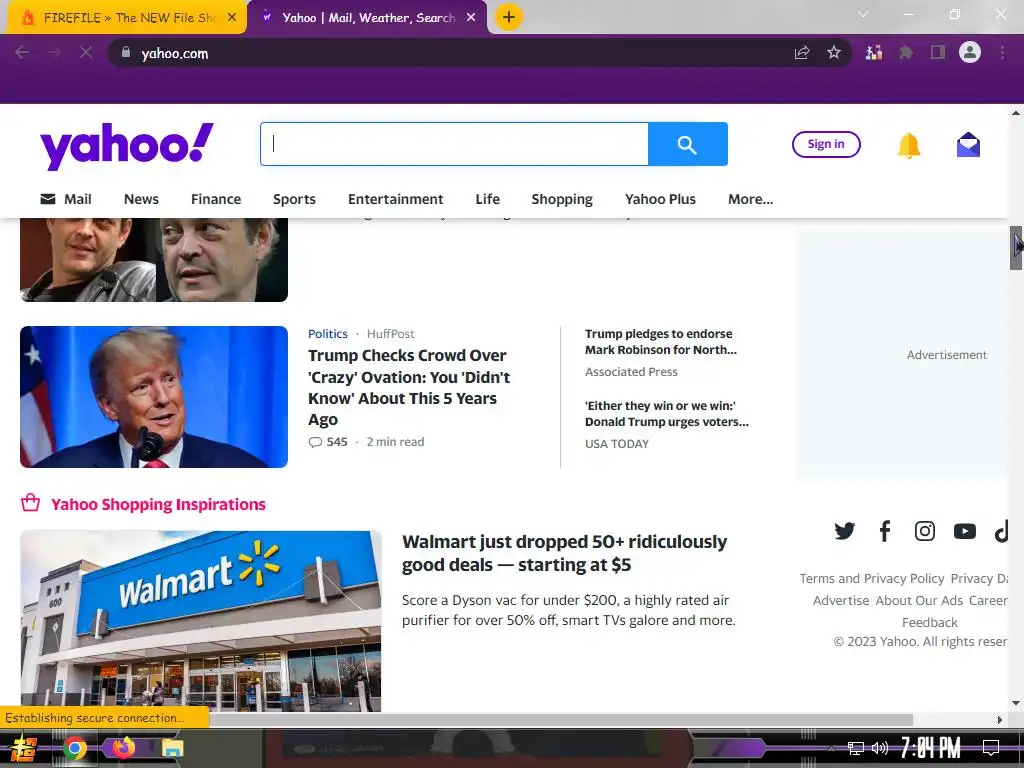
Task: Open the About Our Ads footer link
Action: click(919, 601)
